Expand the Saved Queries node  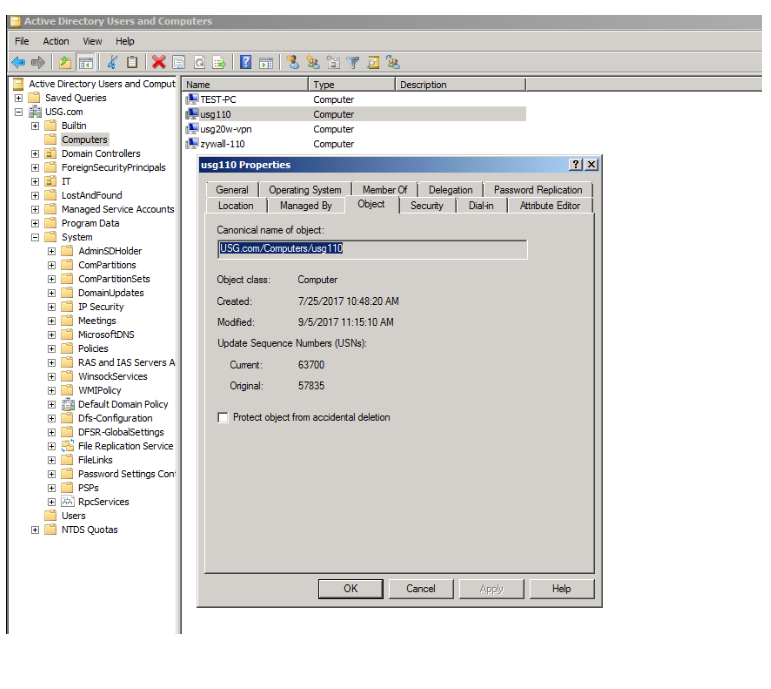[x=18, y=98]
